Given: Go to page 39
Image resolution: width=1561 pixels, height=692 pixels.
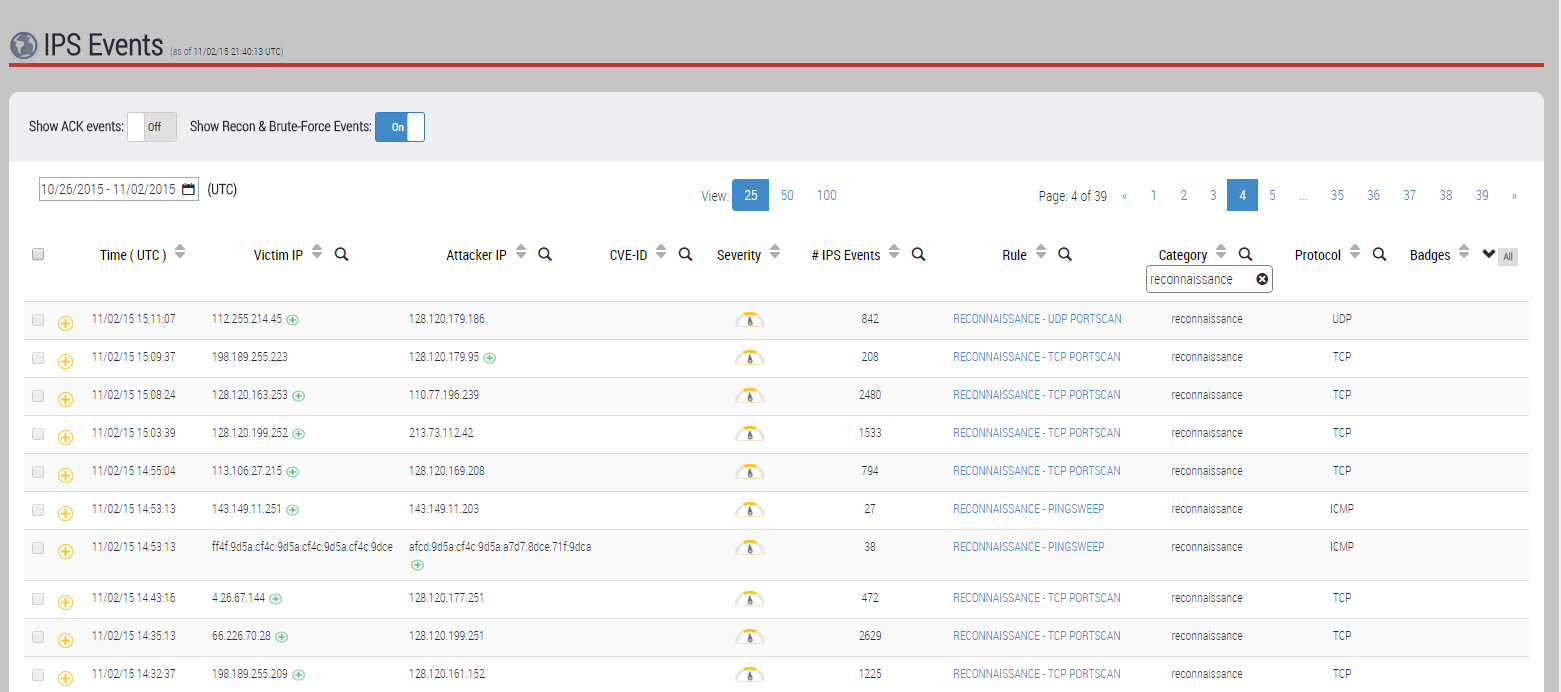Looking at the screenshot, I should [1482, 196].
